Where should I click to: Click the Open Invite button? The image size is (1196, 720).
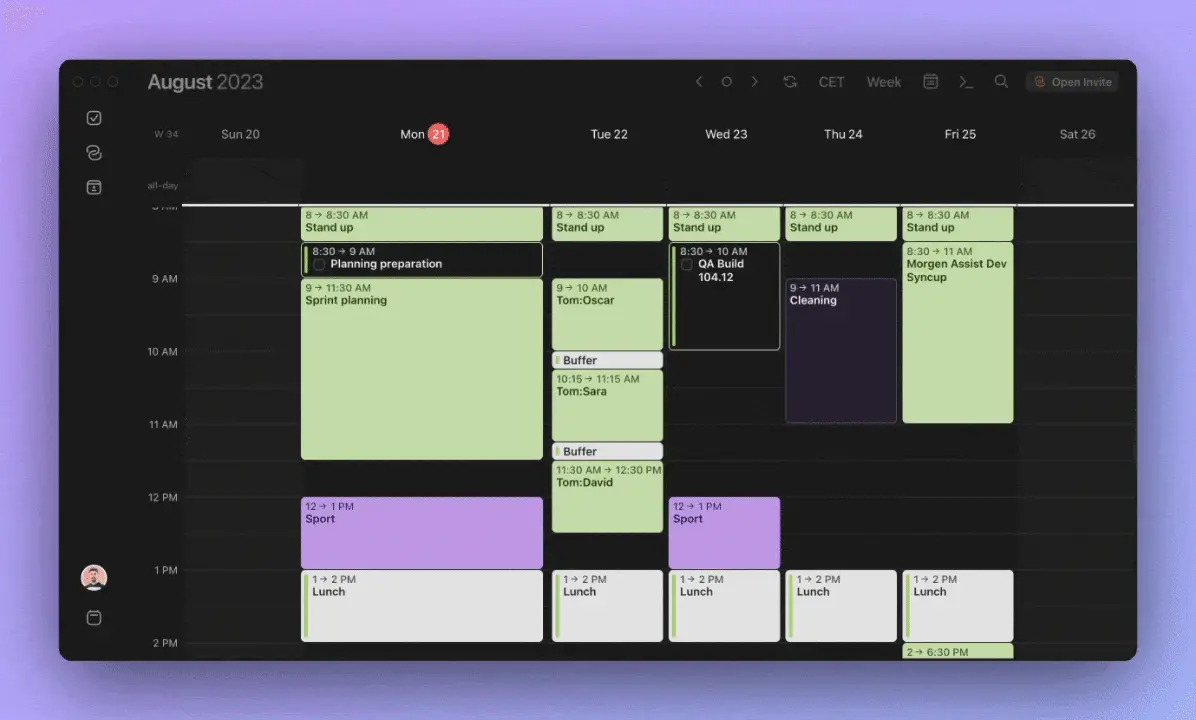pyautogui.click(x=1072, y=81)
